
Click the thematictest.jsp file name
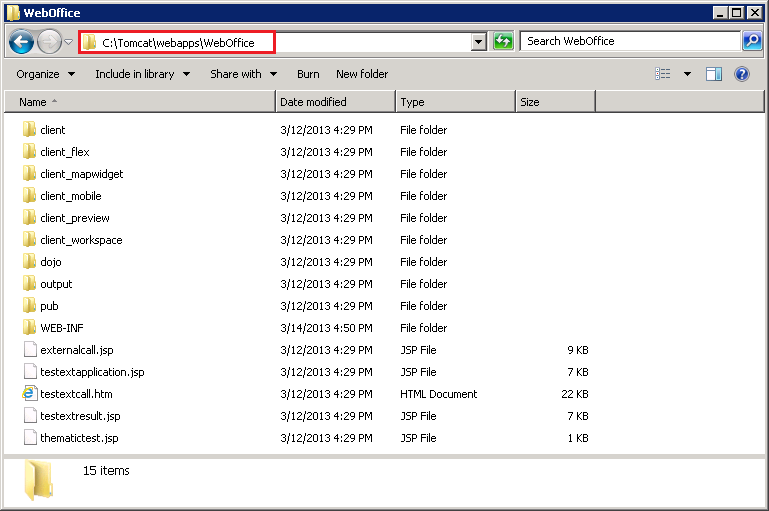coord(79,438)
